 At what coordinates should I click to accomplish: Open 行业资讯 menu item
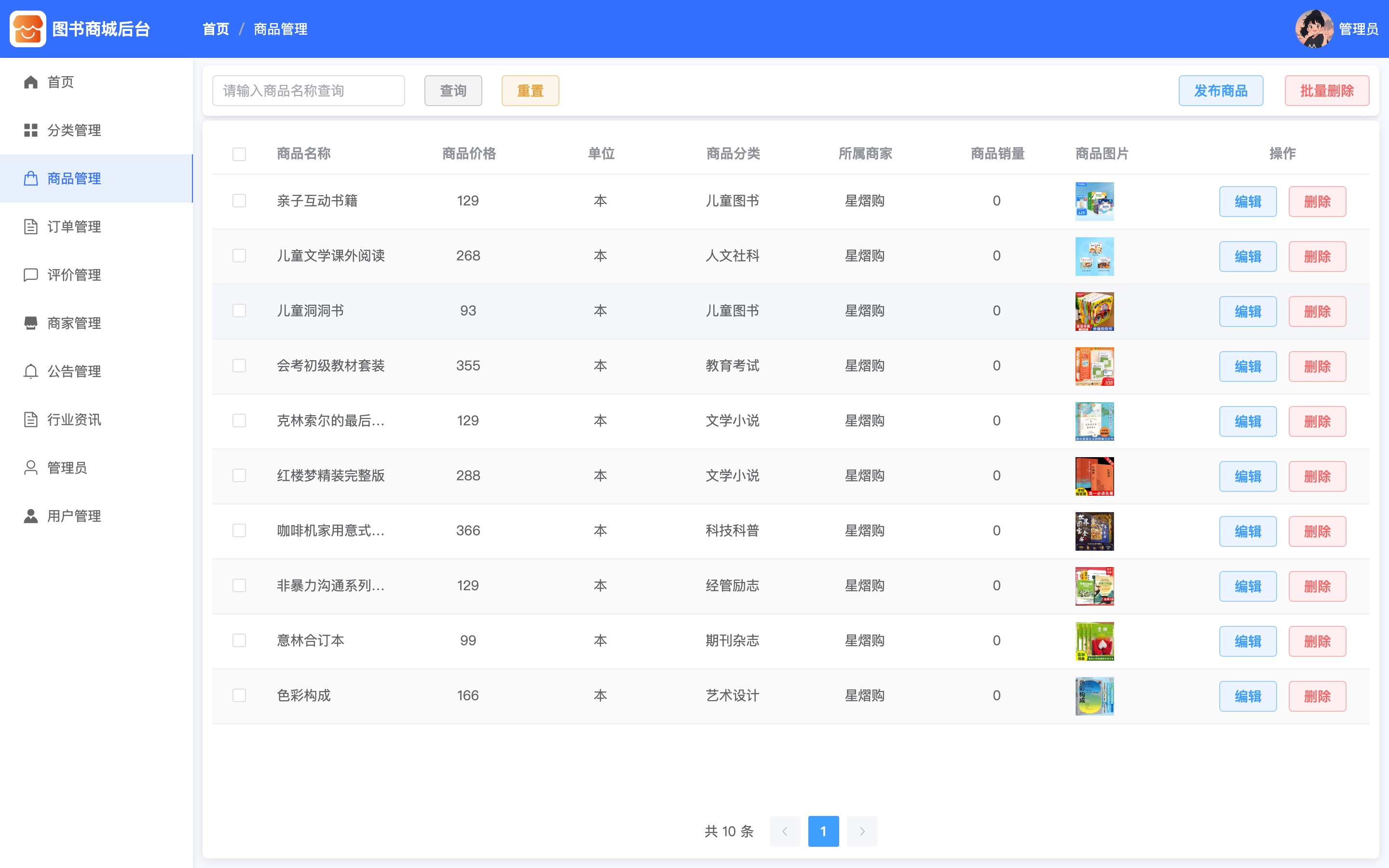pyautogui.click(x=96, y=420)
